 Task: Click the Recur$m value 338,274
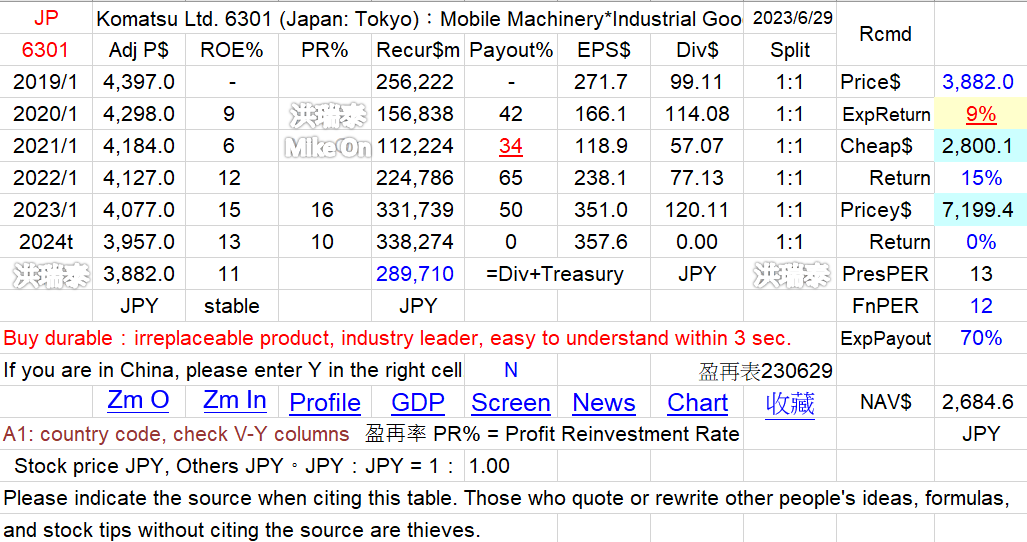[x=415, y=242]
